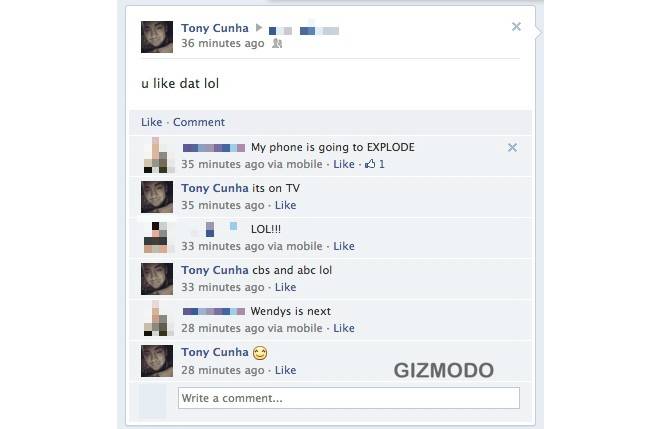Open Tony Cunha's name link in post header
Screen dimensions: 660x429
pos(215,28)
